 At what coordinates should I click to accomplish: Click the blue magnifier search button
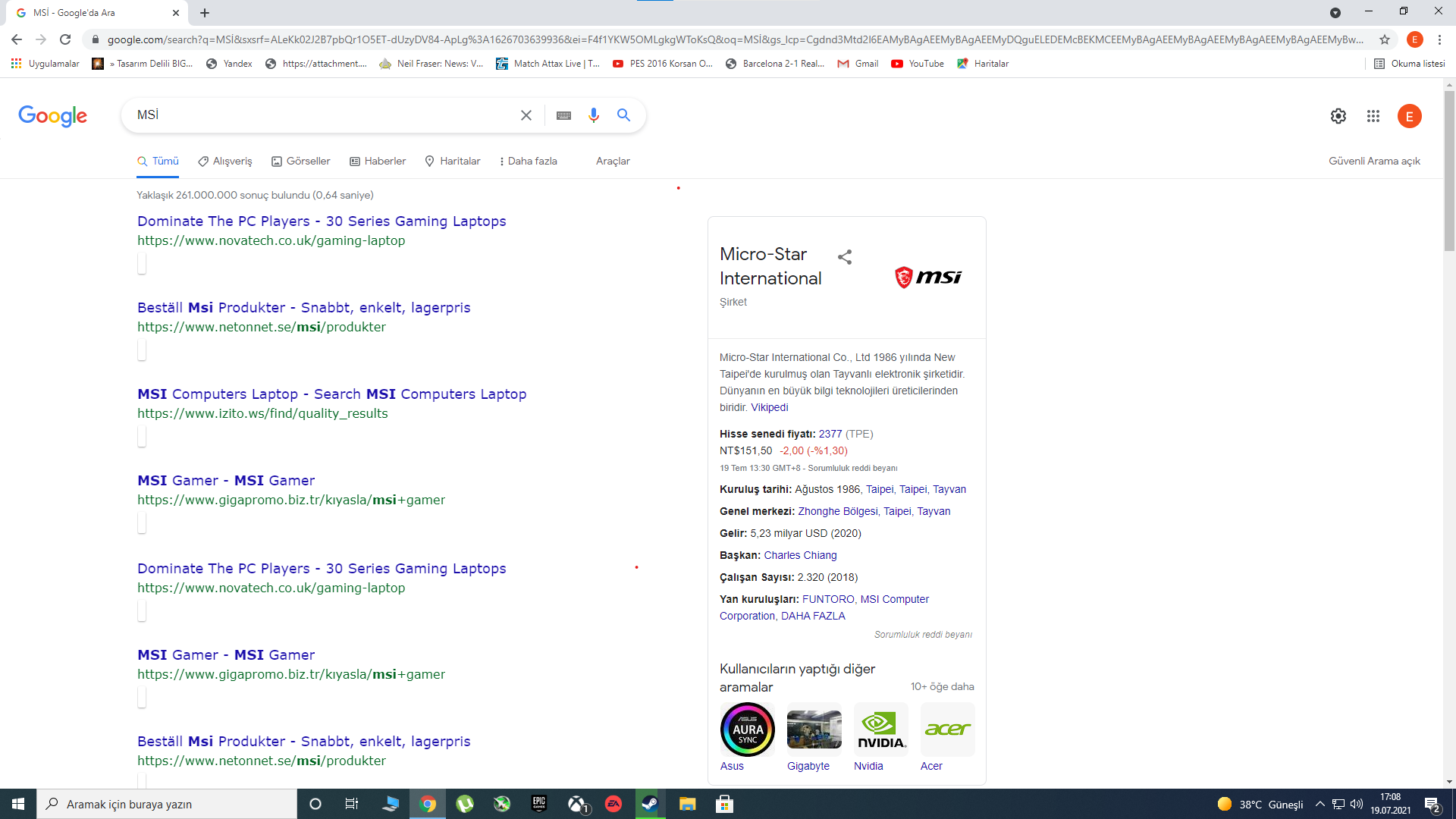coord(623,115)
